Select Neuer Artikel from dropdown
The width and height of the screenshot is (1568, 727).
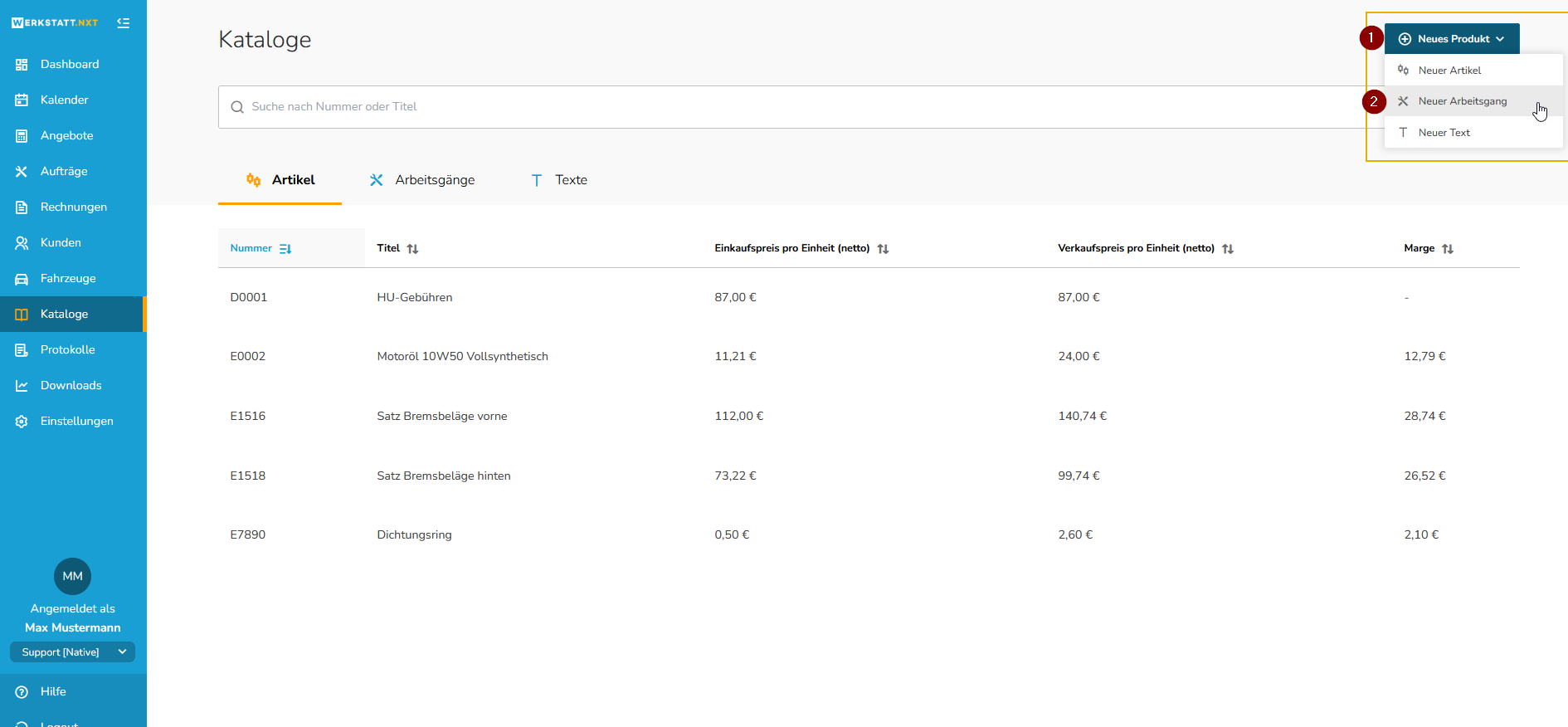1473,71
